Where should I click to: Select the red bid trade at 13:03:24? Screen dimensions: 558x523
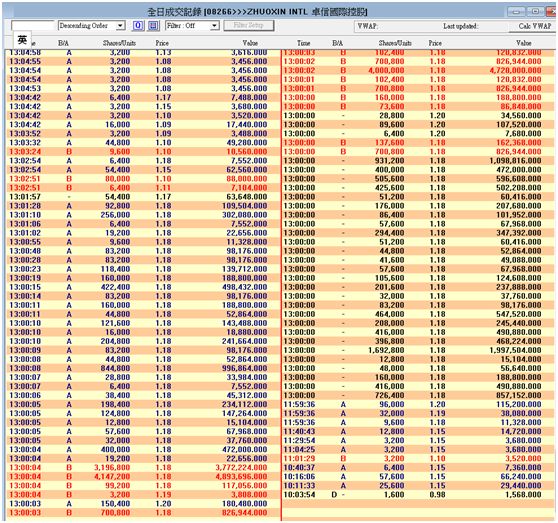[x=144, y=152]
